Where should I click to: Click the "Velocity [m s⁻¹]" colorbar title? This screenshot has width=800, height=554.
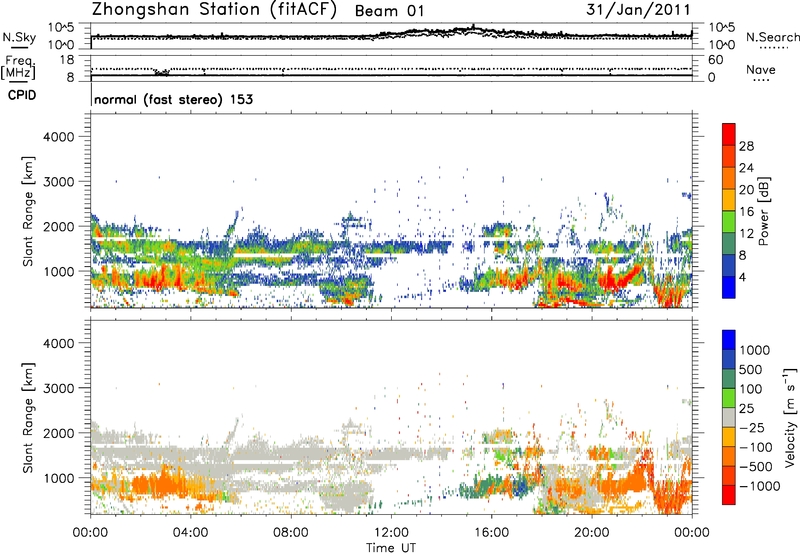(790, 417)
